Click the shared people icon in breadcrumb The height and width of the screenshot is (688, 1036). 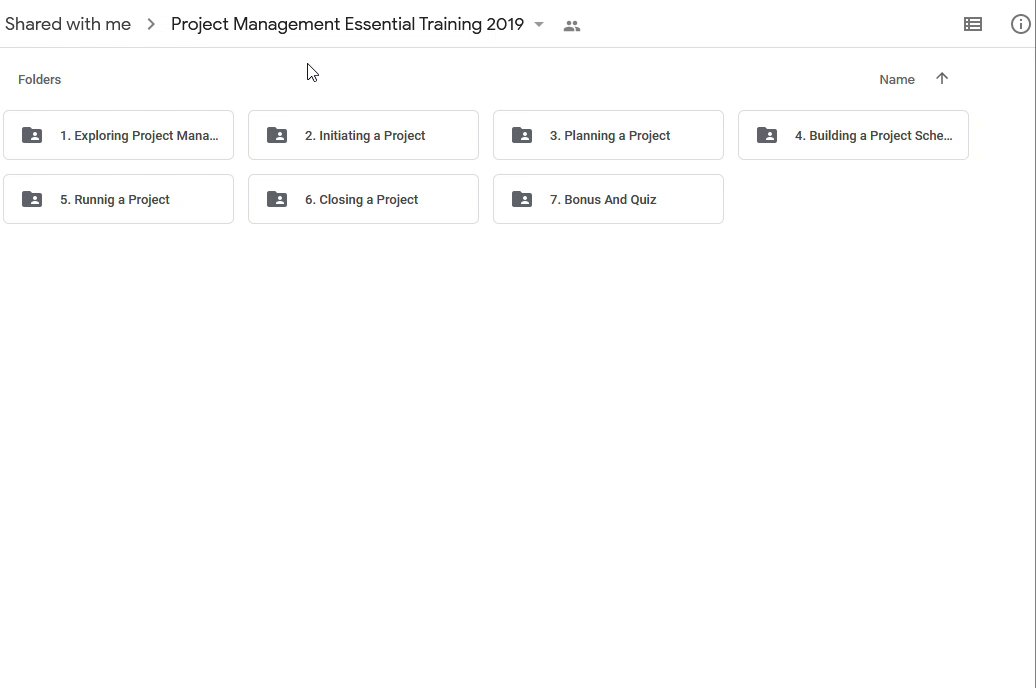point(572,26)
